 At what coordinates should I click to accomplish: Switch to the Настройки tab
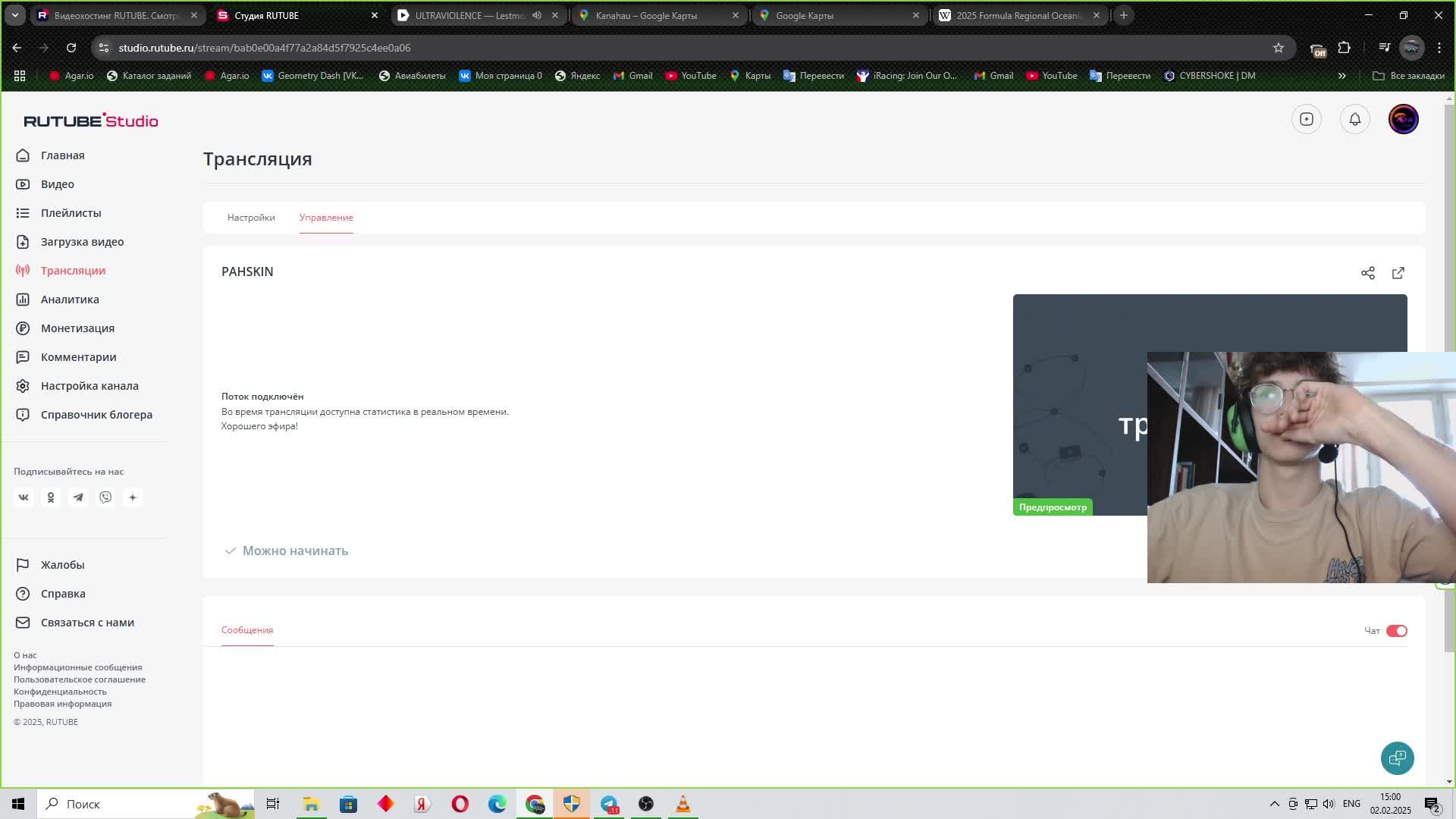(x=251, y=218)
